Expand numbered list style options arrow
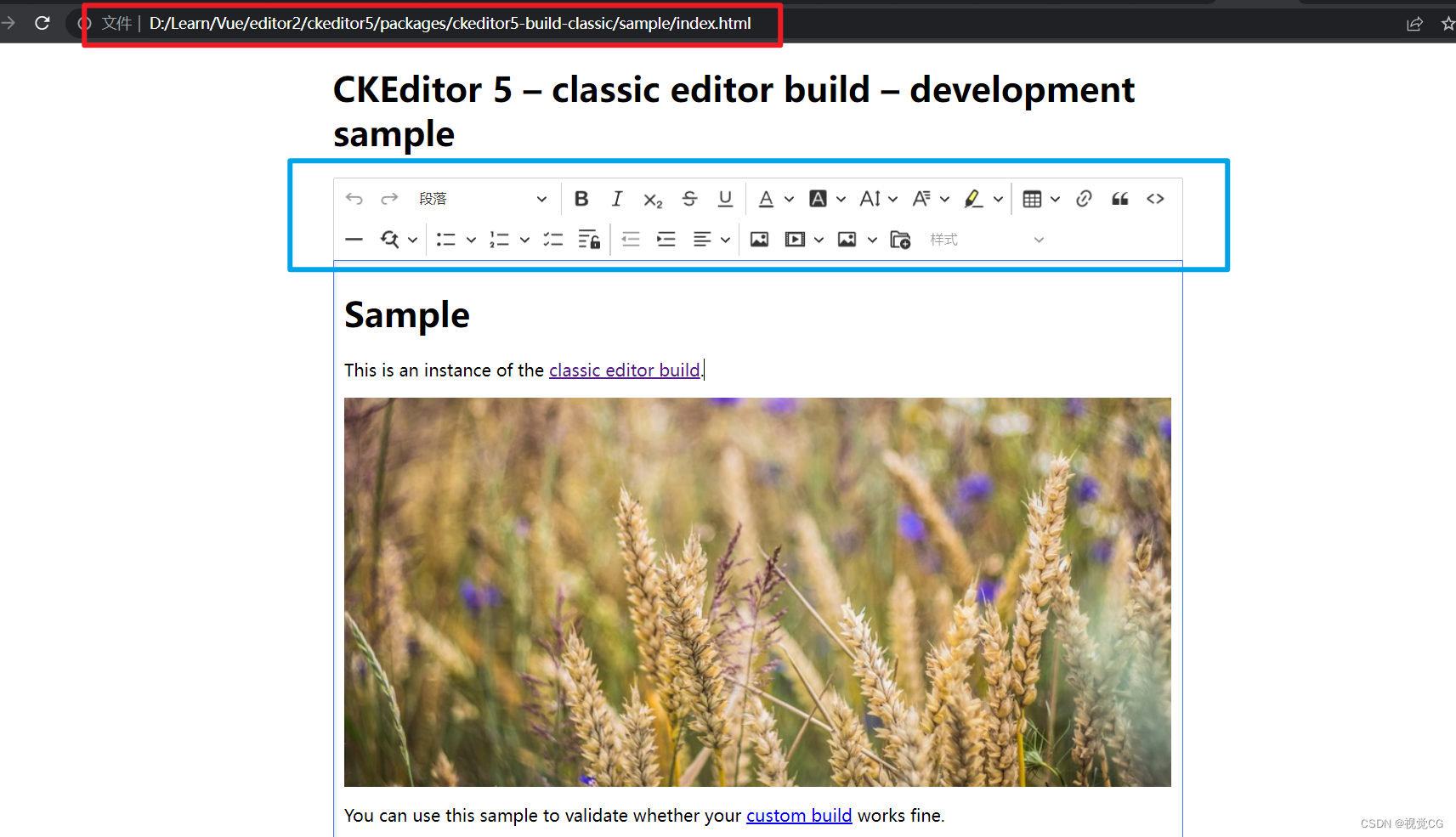Image resolution: width=1456 pixels, height=837 pixels. pyautogui.click(x=524, y=240)
